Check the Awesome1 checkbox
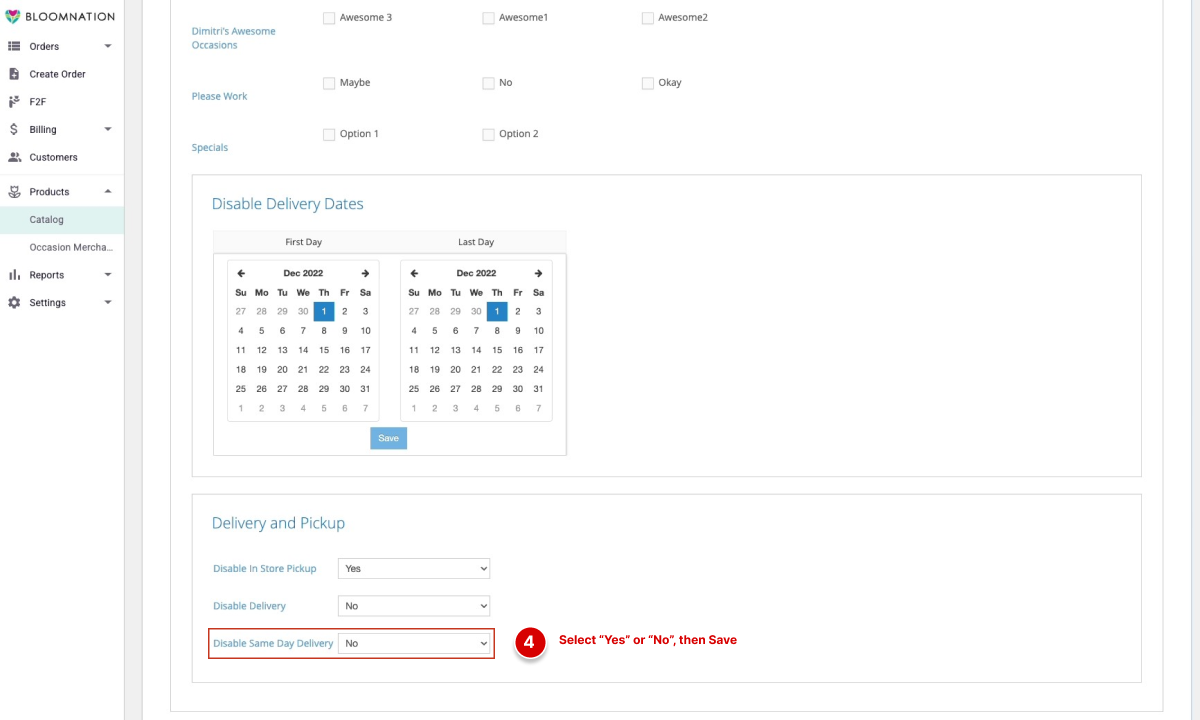This screenshot has width=1200, height=720. click(x=488, y=18)
